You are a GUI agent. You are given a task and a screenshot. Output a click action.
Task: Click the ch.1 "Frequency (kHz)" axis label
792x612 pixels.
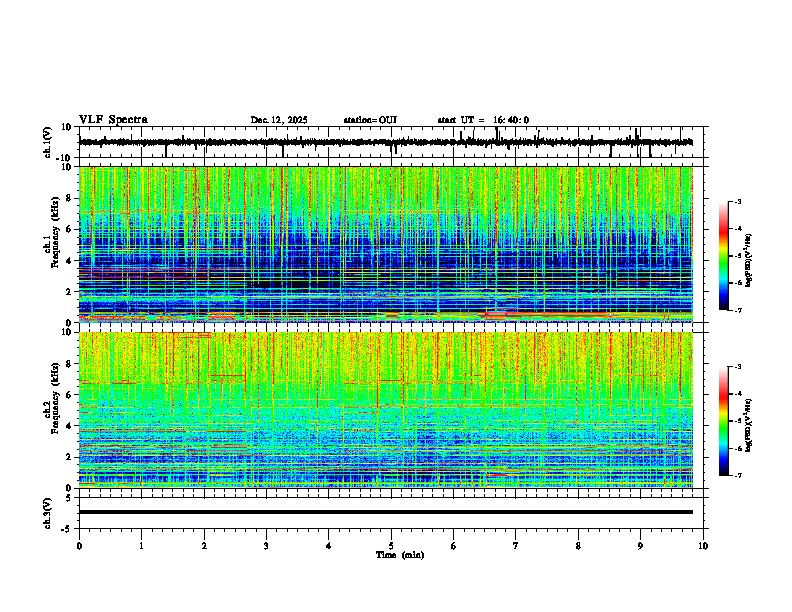55,233
